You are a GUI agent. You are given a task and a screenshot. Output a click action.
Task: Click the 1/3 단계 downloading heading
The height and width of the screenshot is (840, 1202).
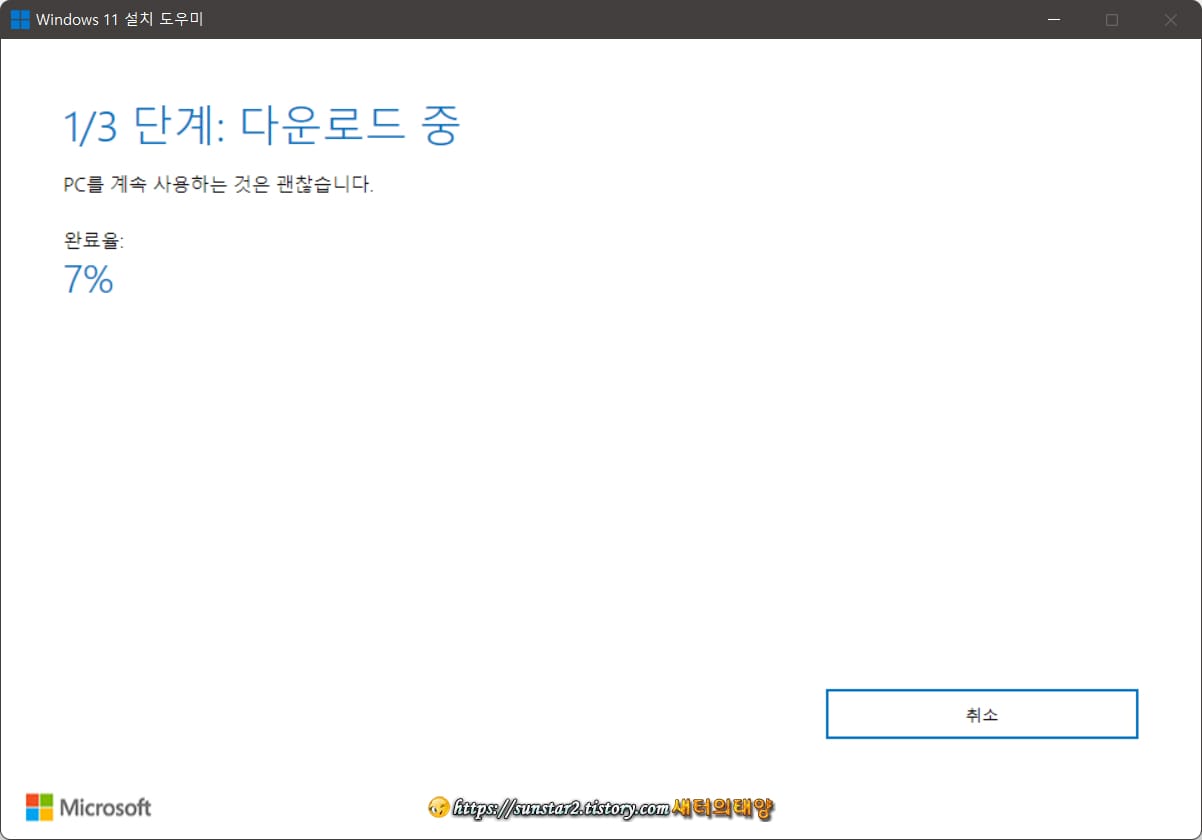pos(262,125)
